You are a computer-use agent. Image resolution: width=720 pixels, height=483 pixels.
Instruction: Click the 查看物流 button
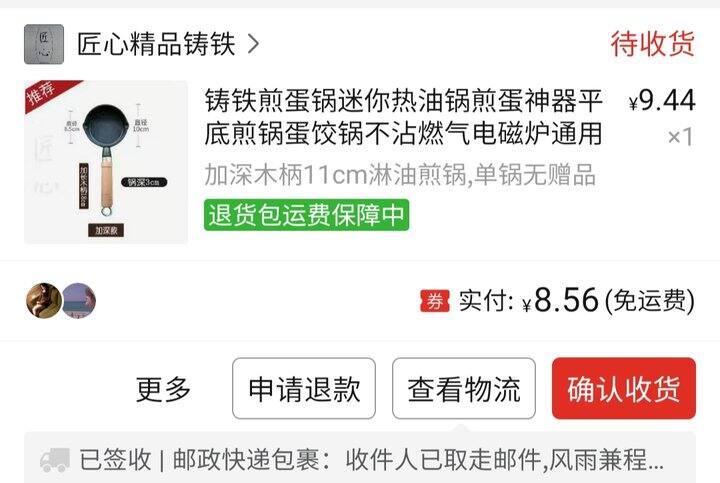464,388
